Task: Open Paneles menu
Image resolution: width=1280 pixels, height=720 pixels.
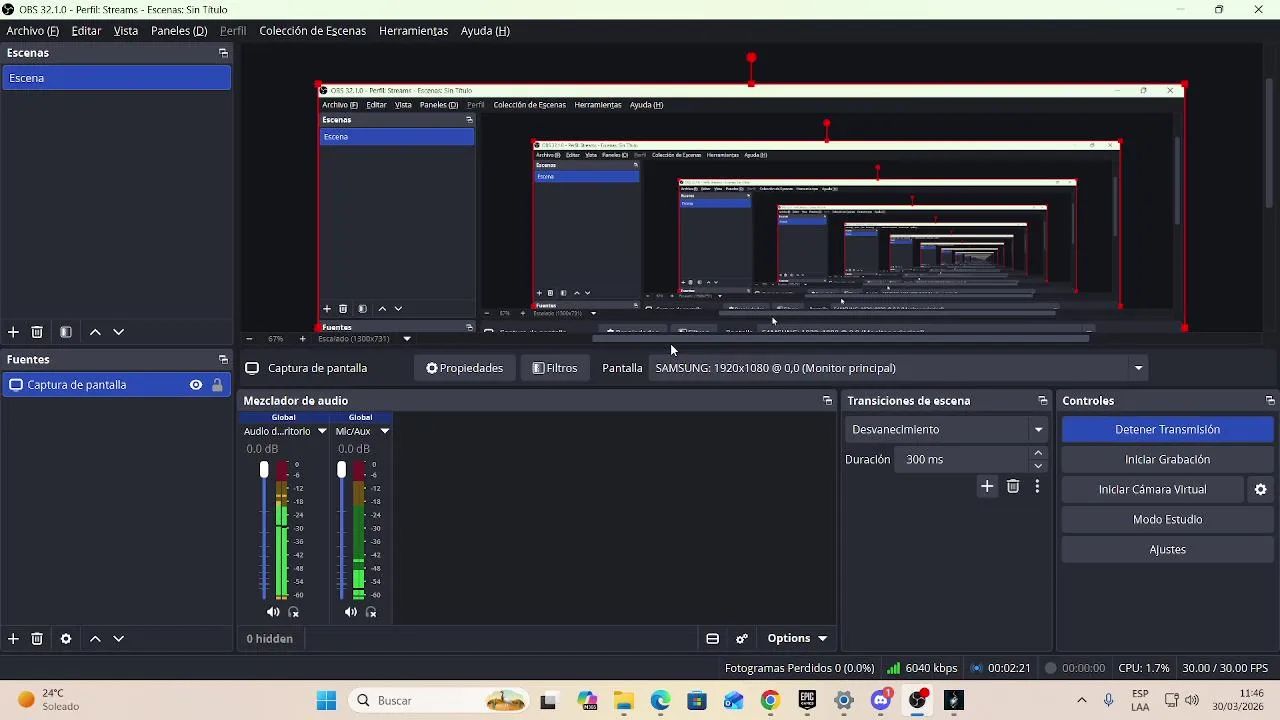Action: 179,31
